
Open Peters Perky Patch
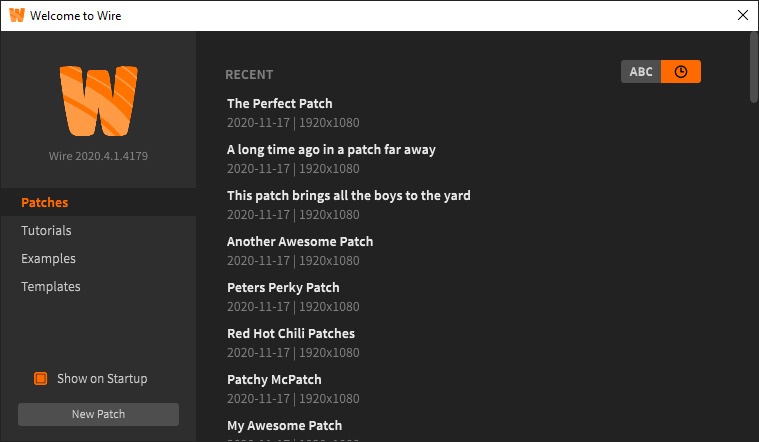coord(283,288)
